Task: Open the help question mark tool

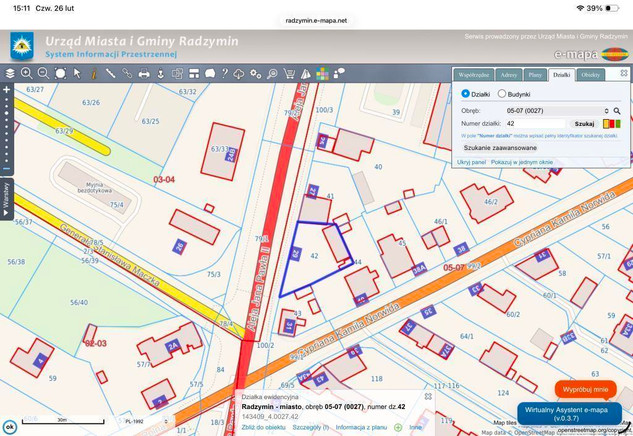Action: [x=225, y=74]
